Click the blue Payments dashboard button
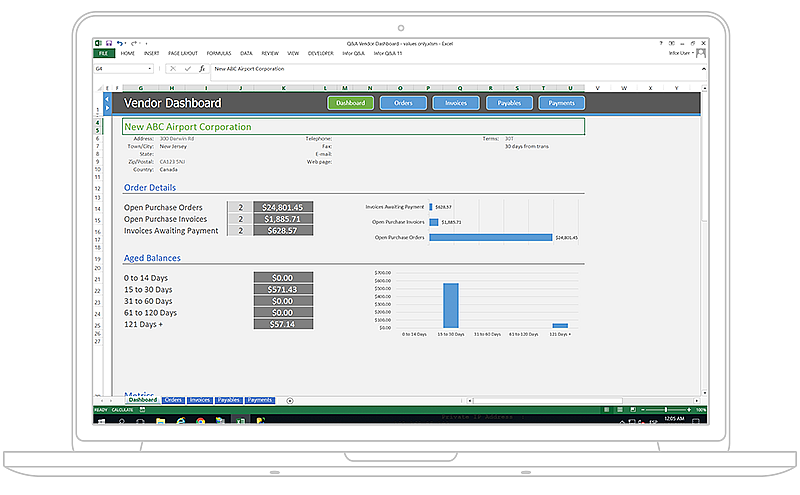 (561, 102)
